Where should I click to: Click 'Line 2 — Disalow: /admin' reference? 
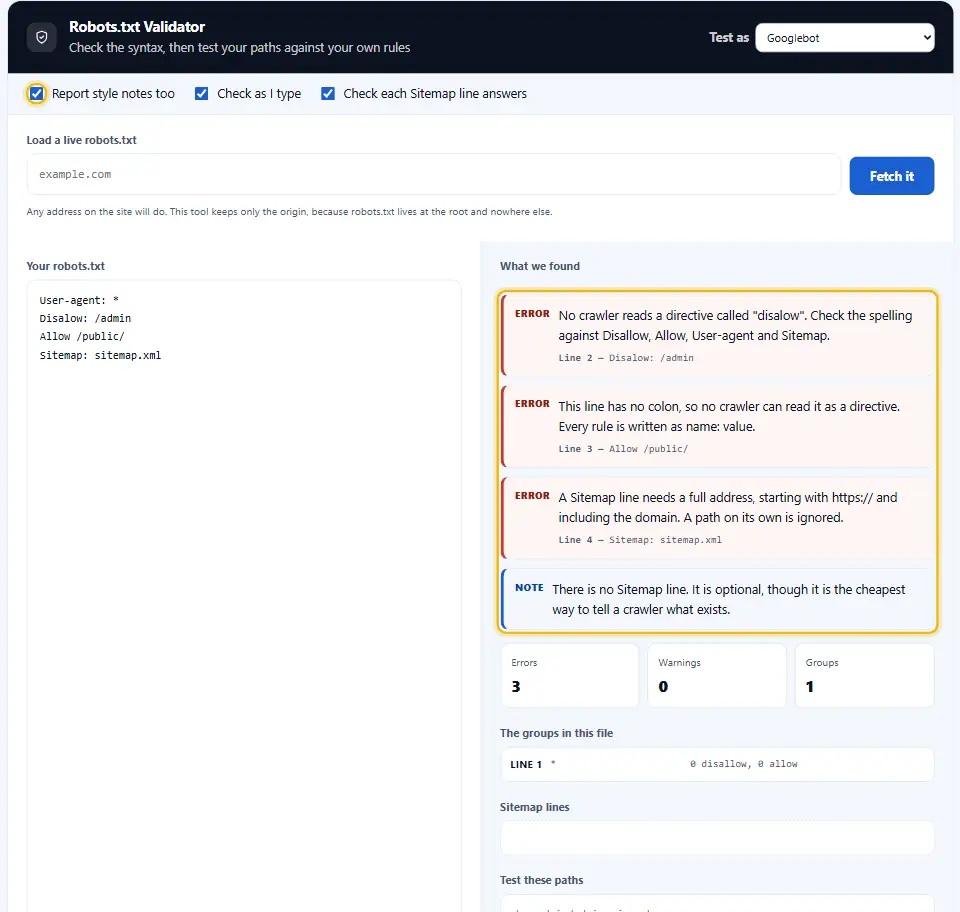(x=626, y=358)
